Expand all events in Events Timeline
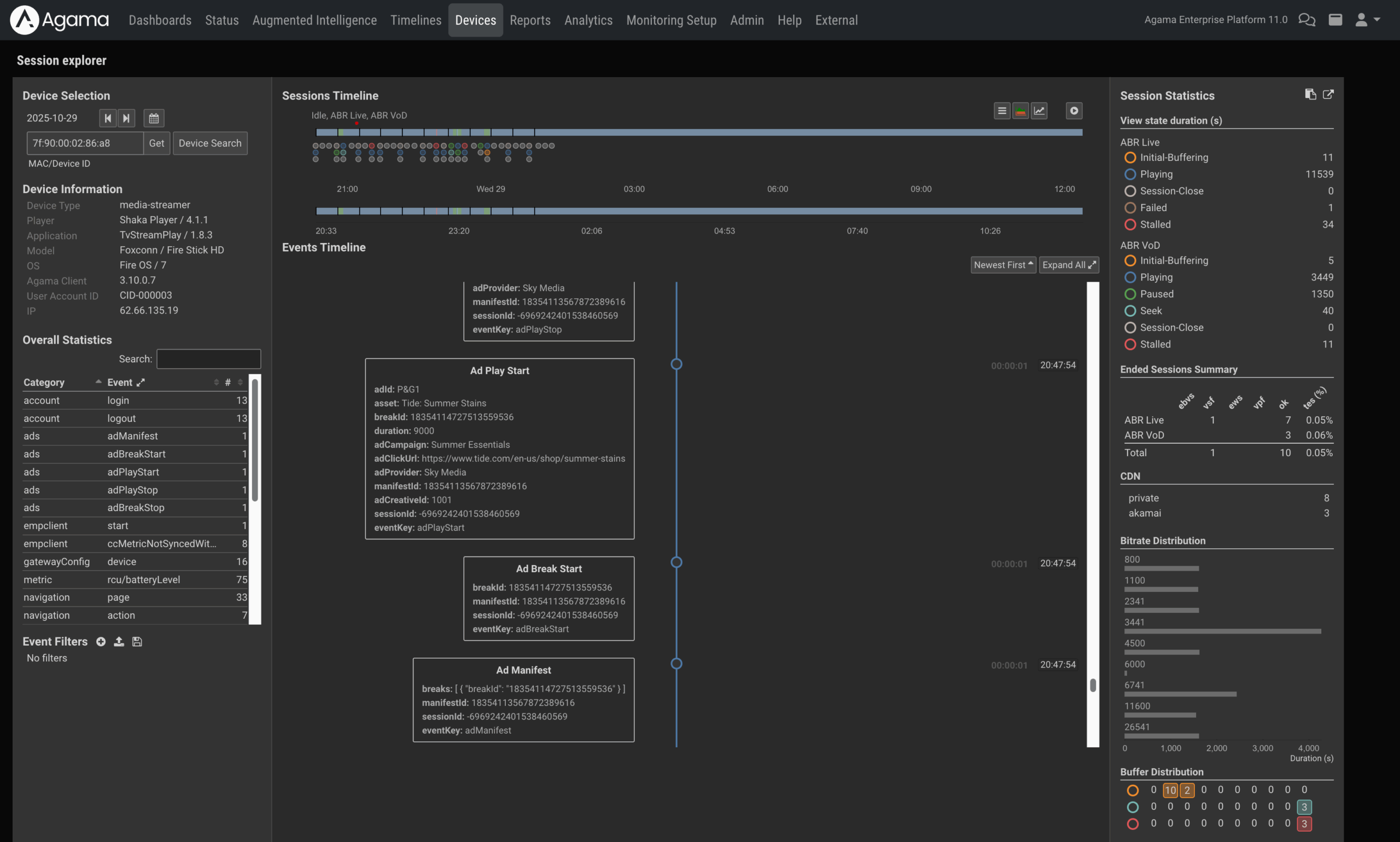The height and width of the screenshot is (842, 1400). tap(1068, 265)
